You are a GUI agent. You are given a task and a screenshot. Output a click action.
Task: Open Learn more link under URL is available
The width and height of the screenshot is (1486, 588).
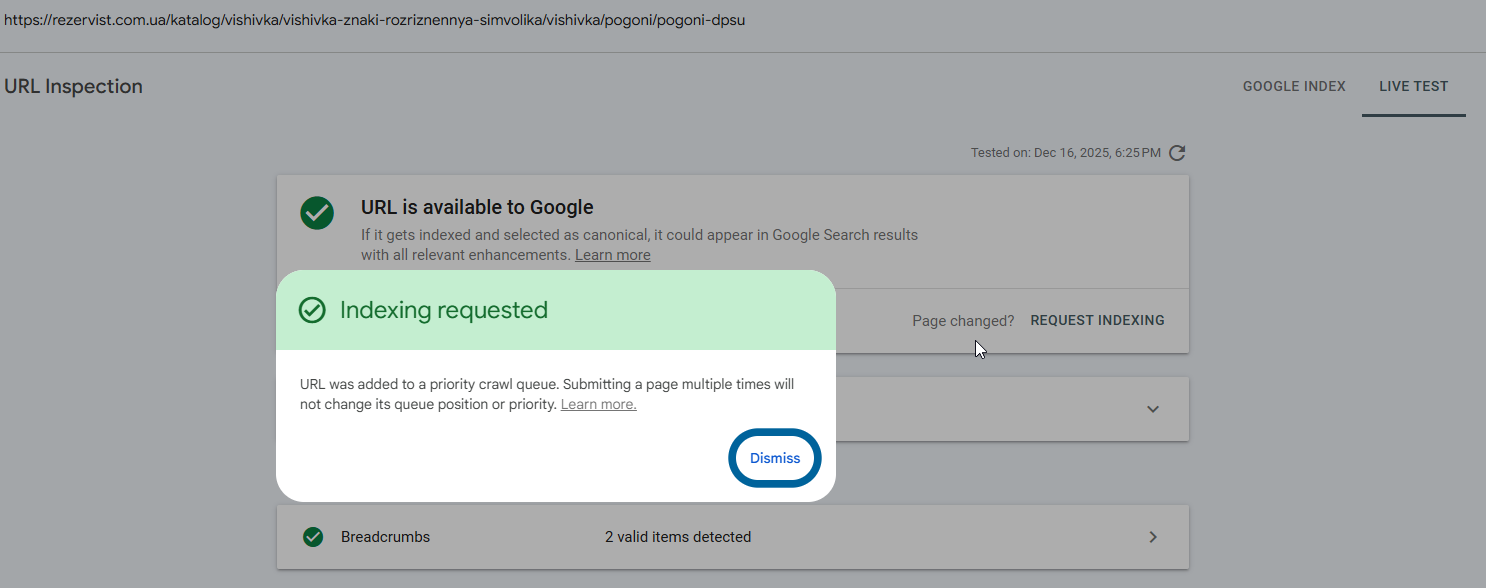point(612,255)
